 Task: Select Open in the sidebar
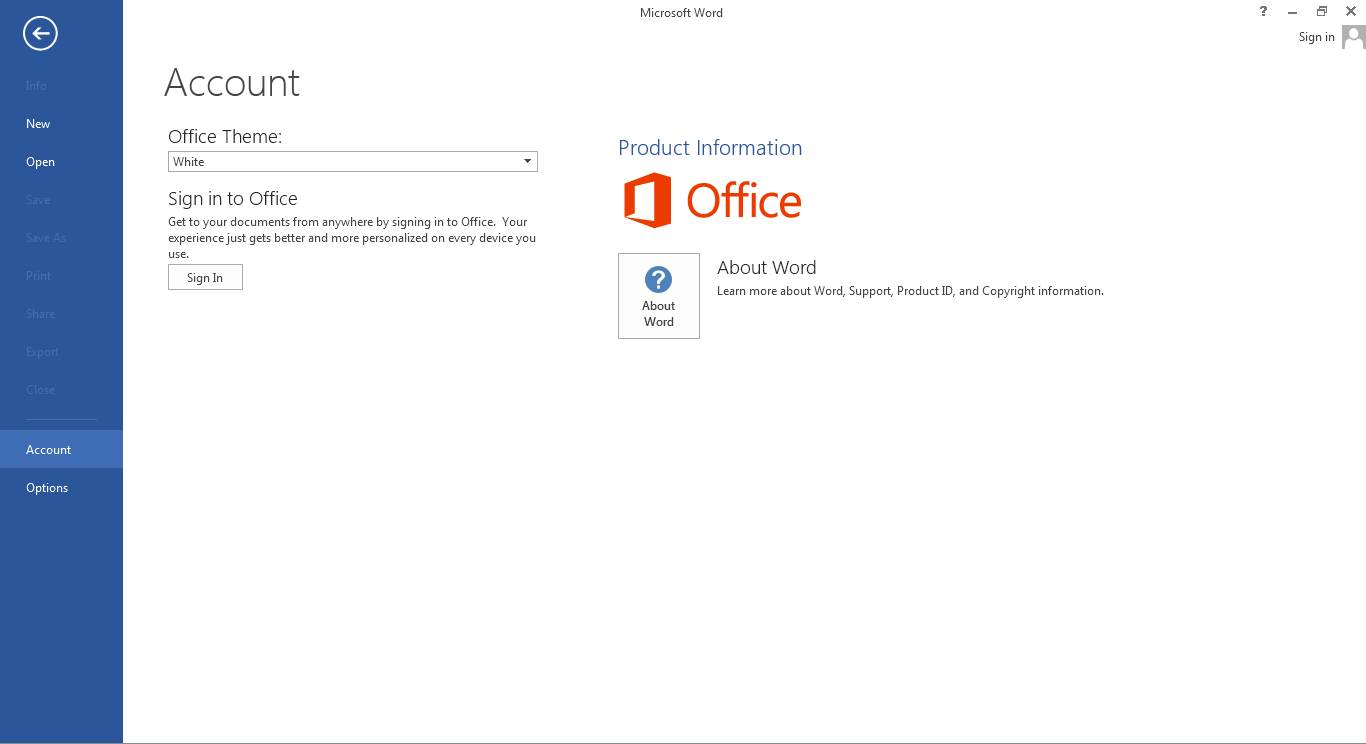tap(61, 162)
